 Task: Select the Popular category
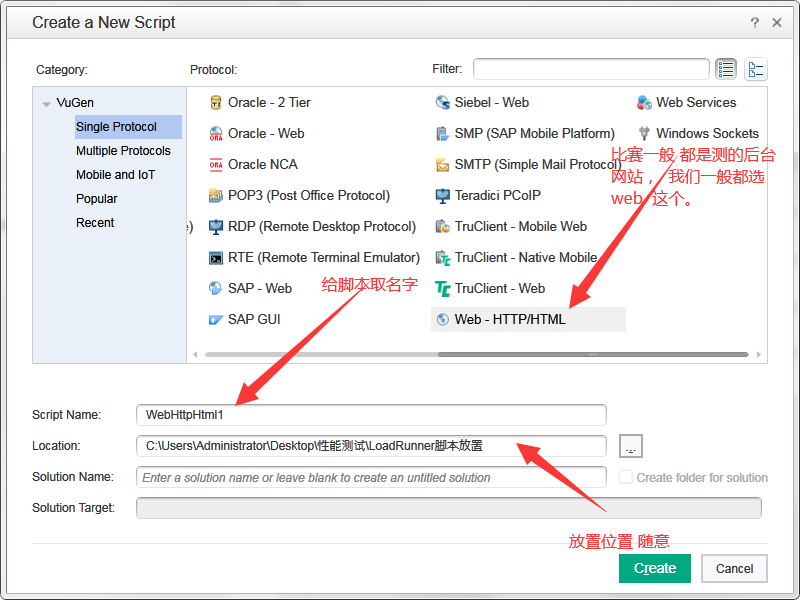click(96, 199)
